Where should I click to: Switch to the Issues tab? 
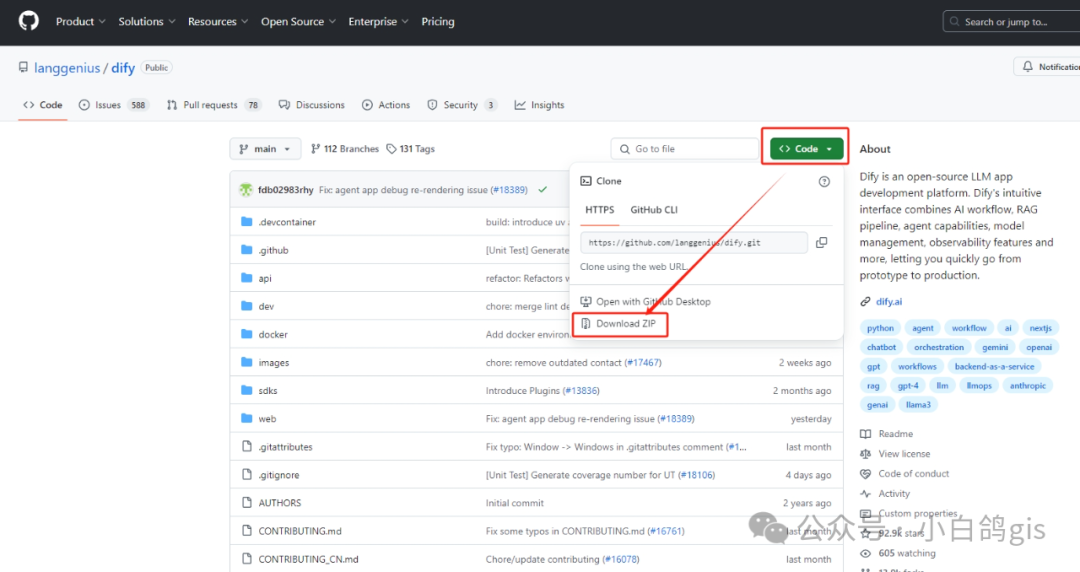pyautogui.click(x=112, y=105)
